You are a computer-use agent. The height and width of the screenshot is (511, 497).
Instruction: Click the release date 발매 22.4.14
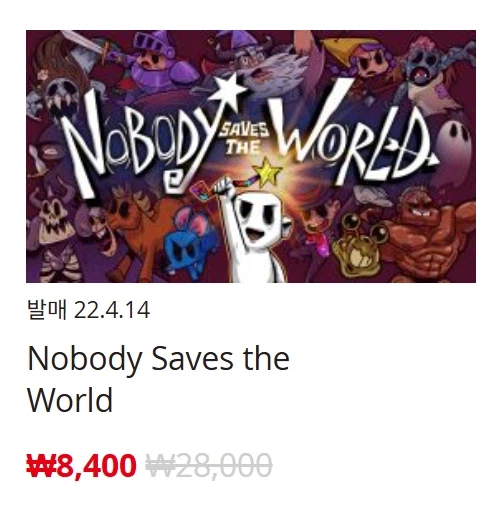(x=88, y=310)
